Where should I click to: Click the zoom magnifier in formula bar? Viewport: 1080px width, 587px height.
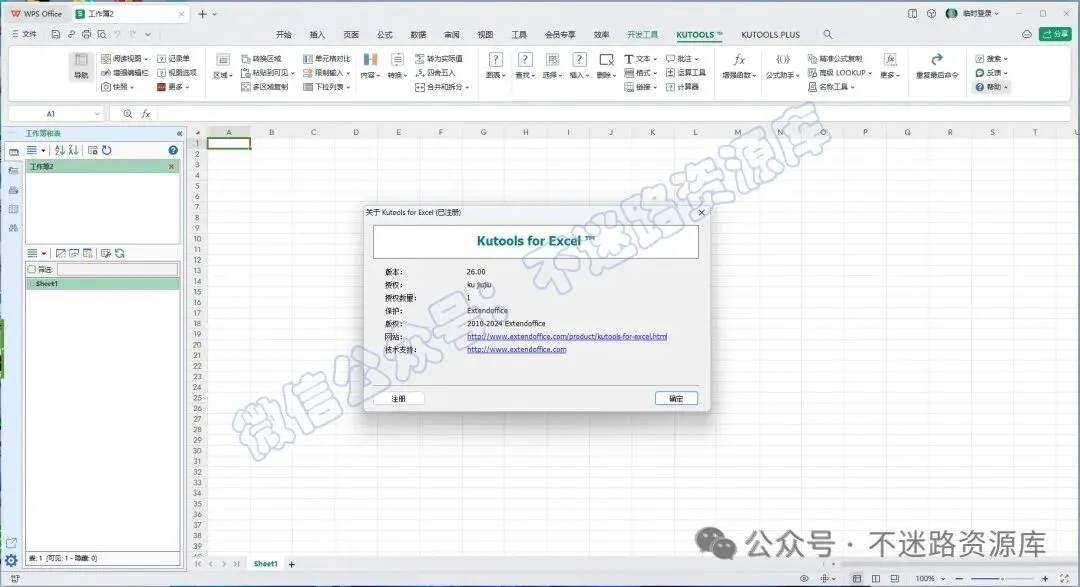coord(127,114)
